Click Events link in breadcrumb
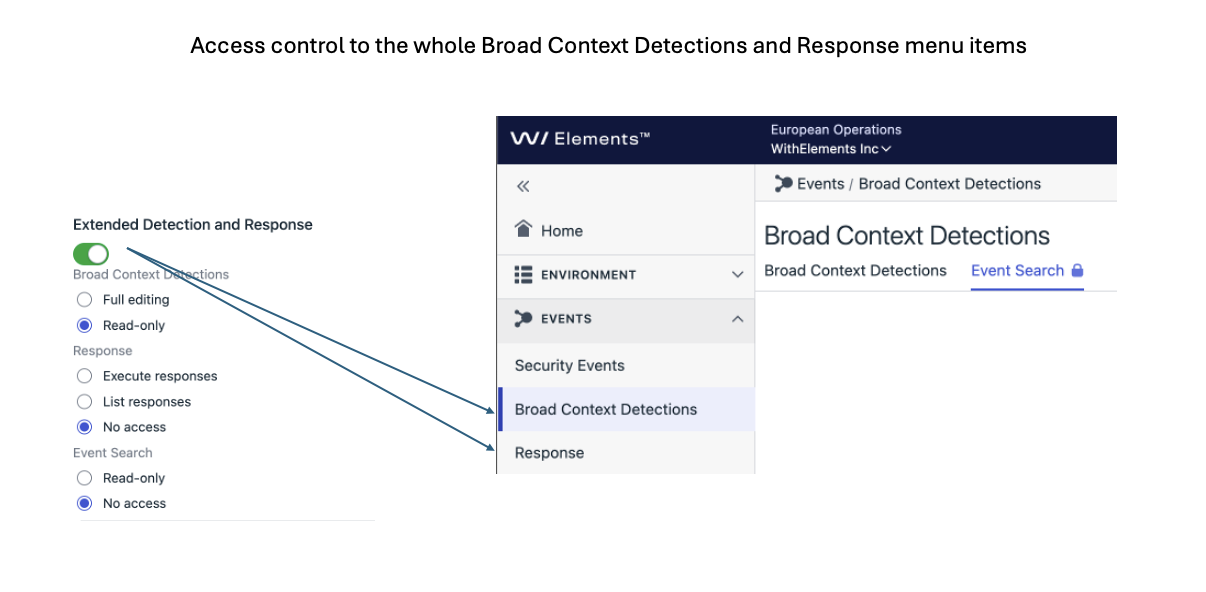1206x592 pixels. point(820,183)
